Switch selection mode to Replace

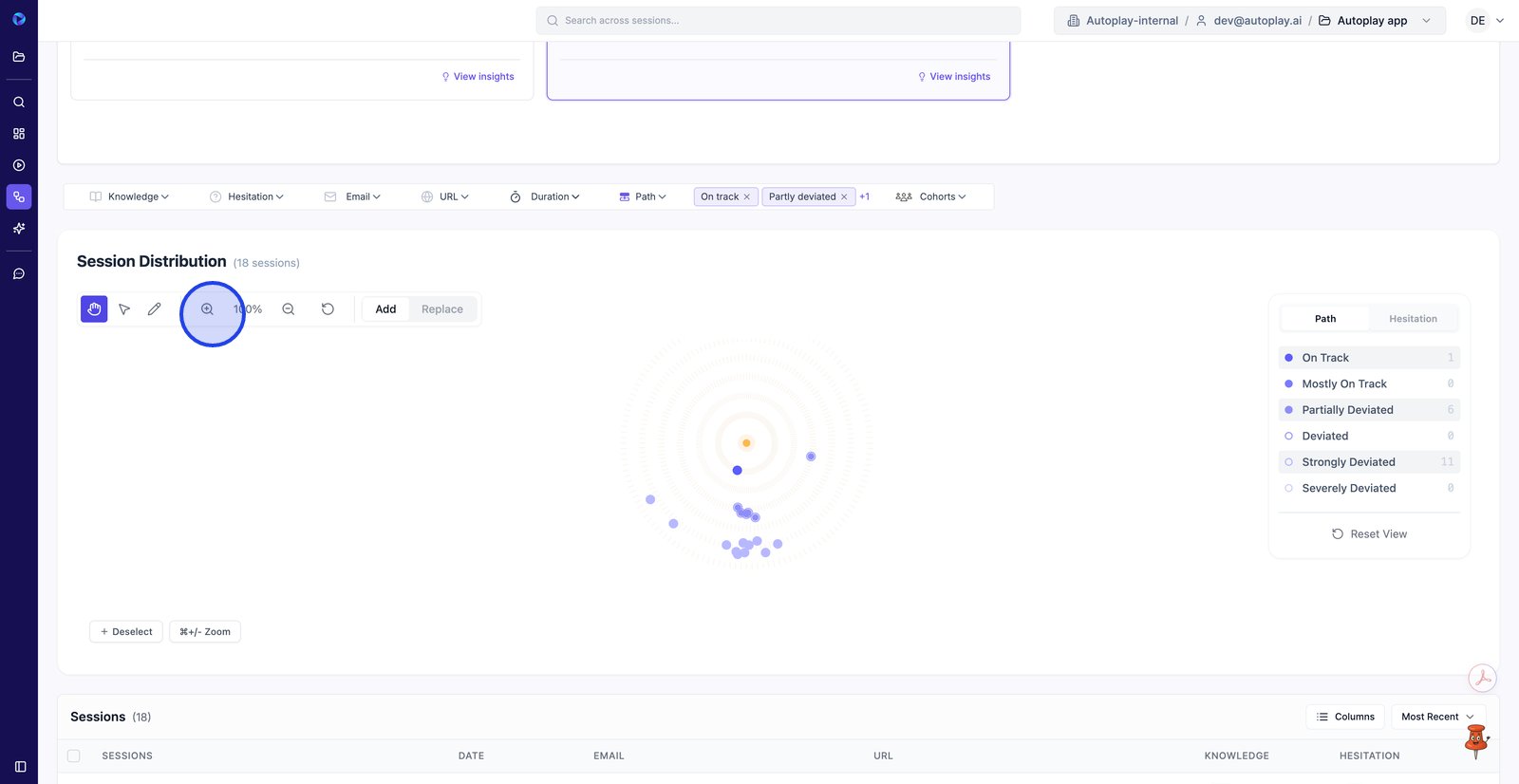tap(442, 309)
